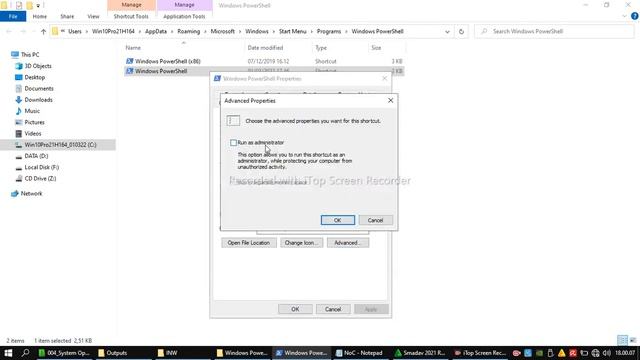Close the Advanced Properties dialog
640x360 pixels.
coord(390,100)
